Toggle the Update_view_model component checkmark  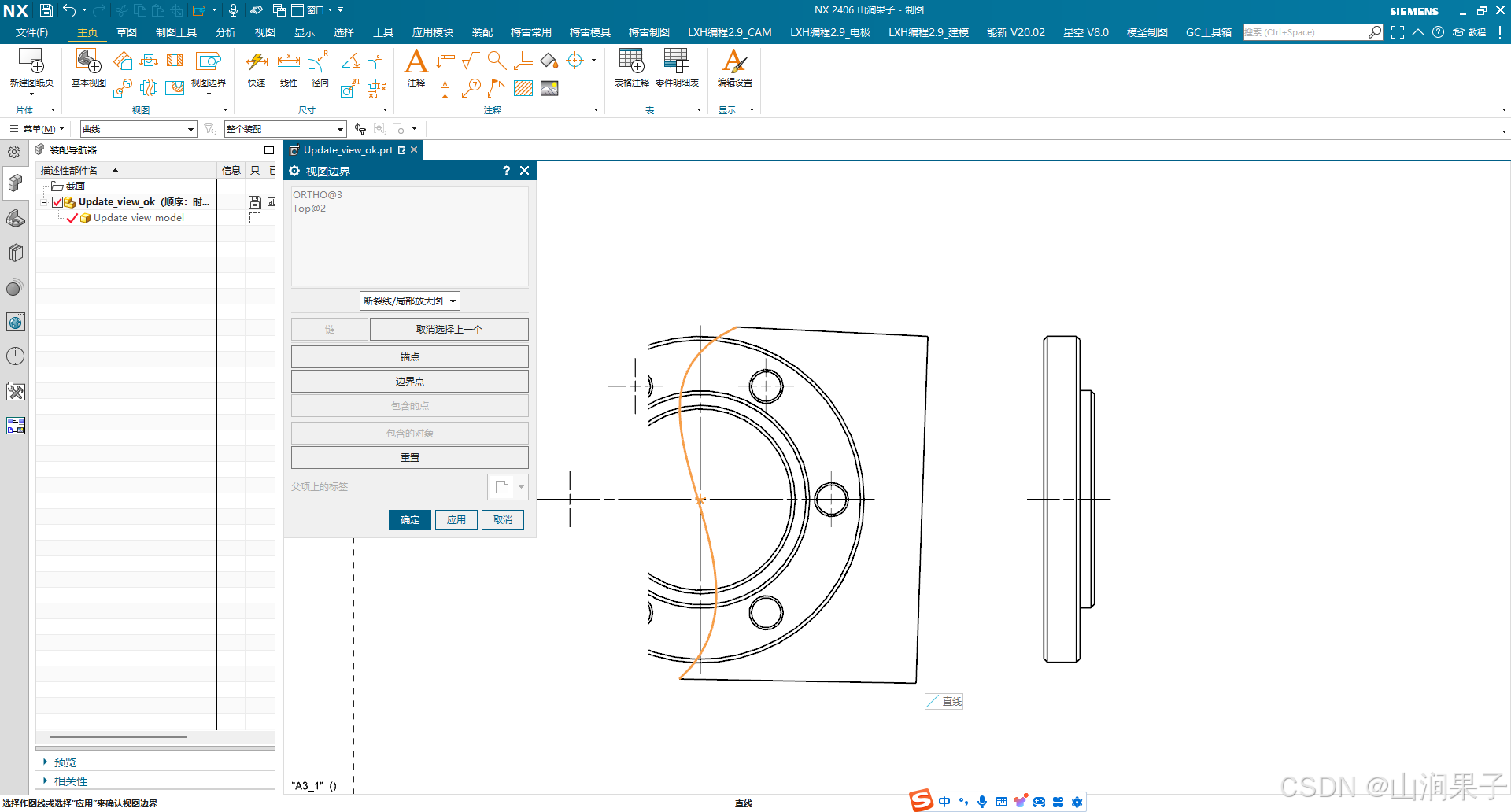72,218
